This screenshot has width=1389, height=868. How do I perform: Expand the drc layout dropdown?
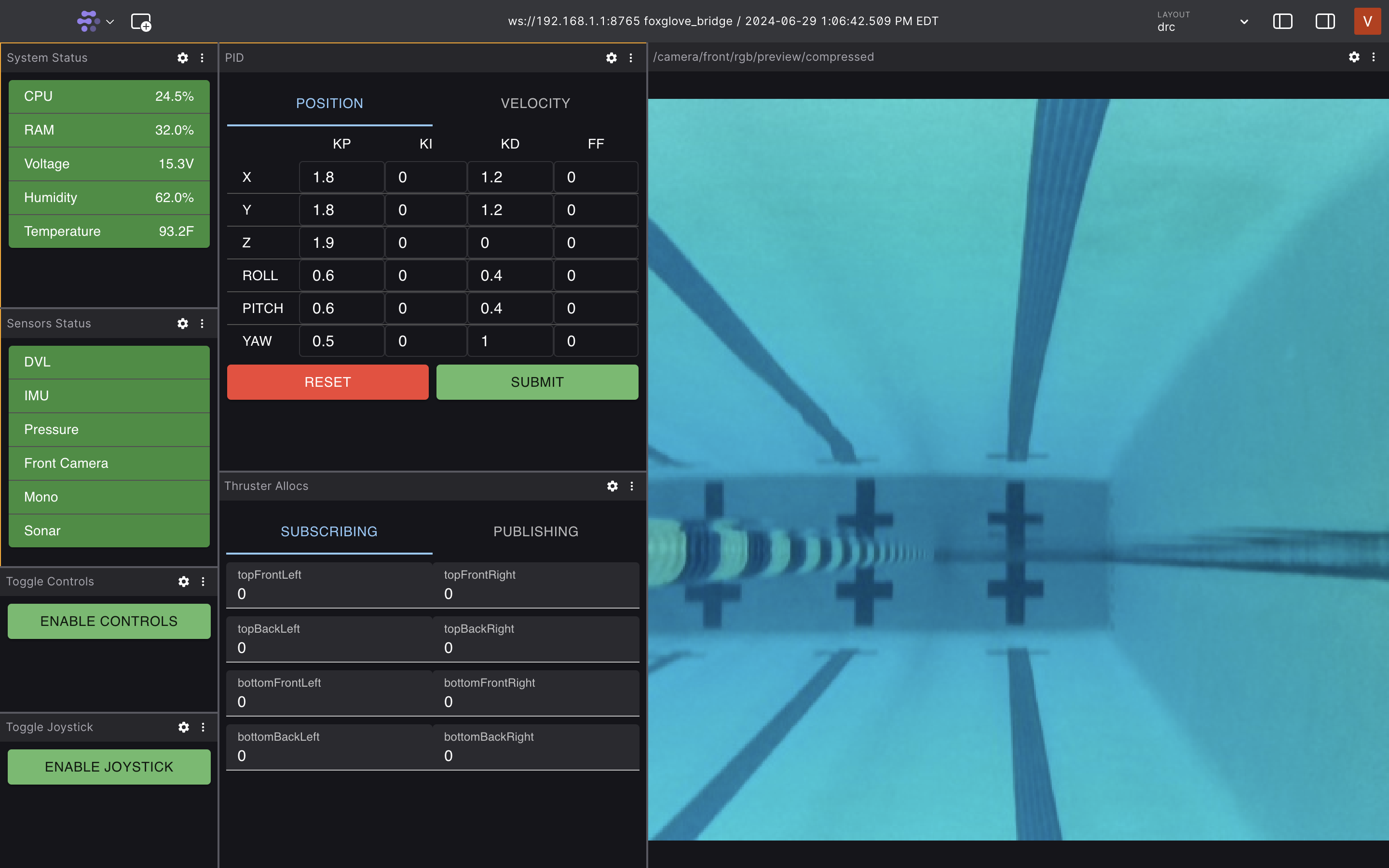1244,22
